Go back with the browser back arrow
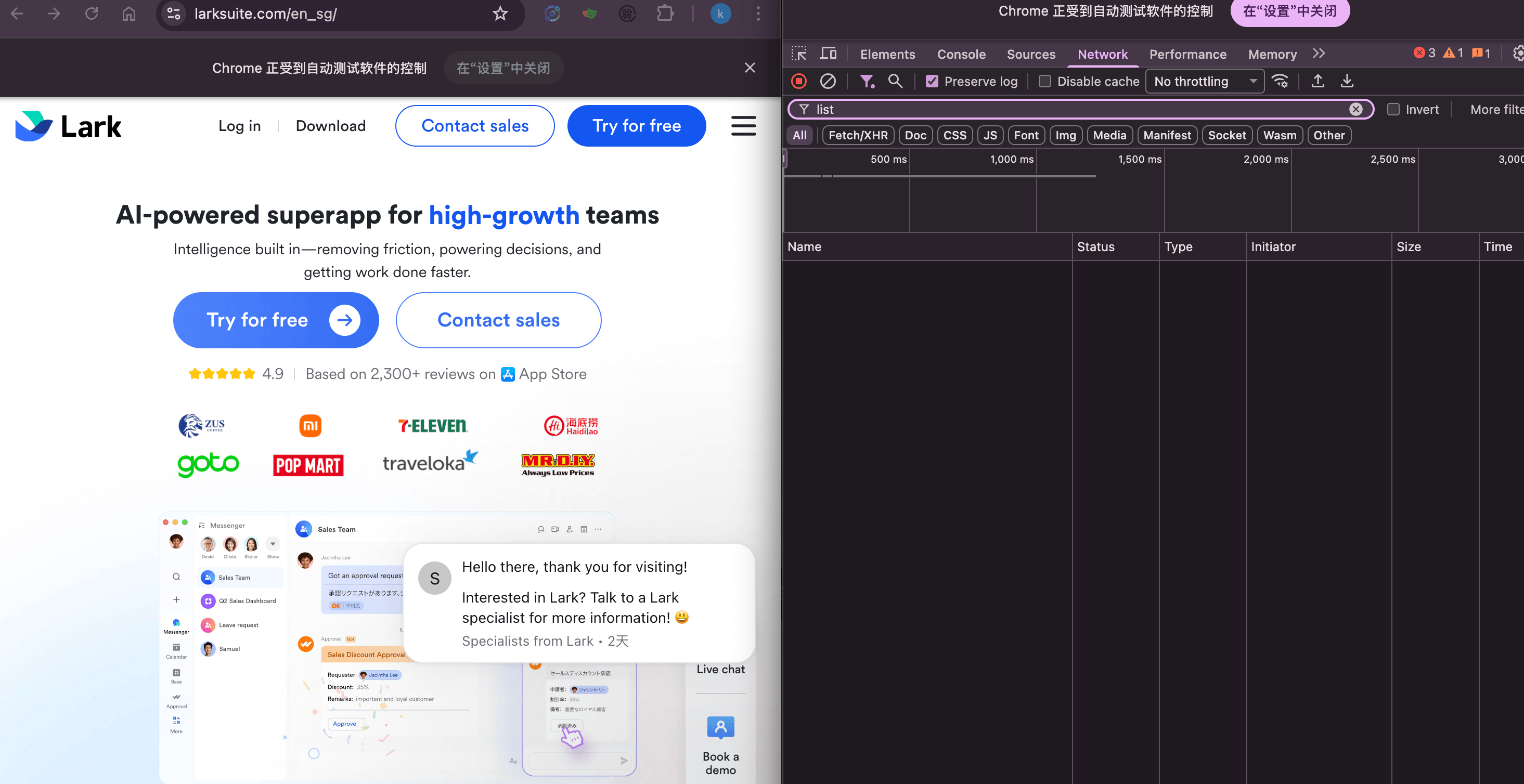The height and width of the screenshot is (784, 1524). (x=17, y=14)
